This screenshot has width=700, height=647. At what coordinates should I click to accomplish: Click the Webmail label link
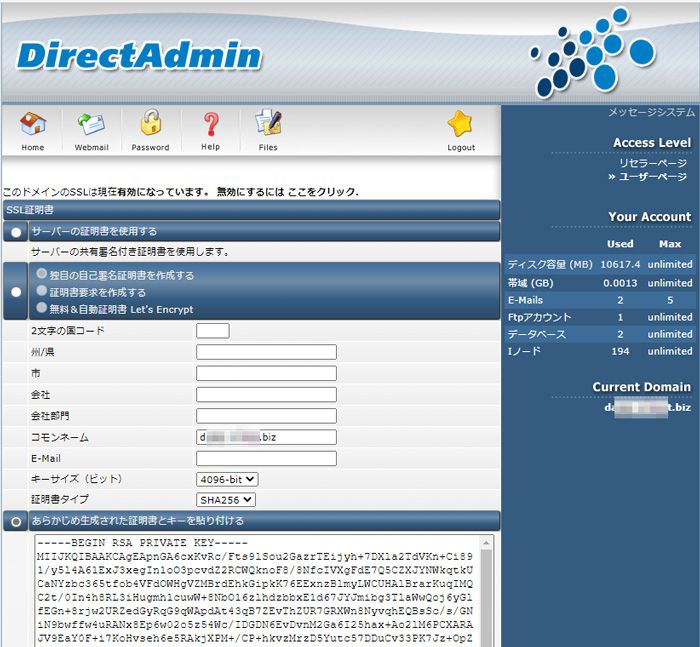[x=92, y=147]
